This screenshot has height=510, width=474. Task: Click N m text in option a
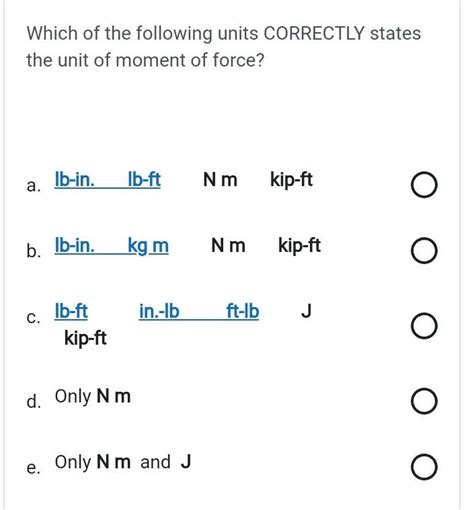pyautogui.click(x=220, y=180)
